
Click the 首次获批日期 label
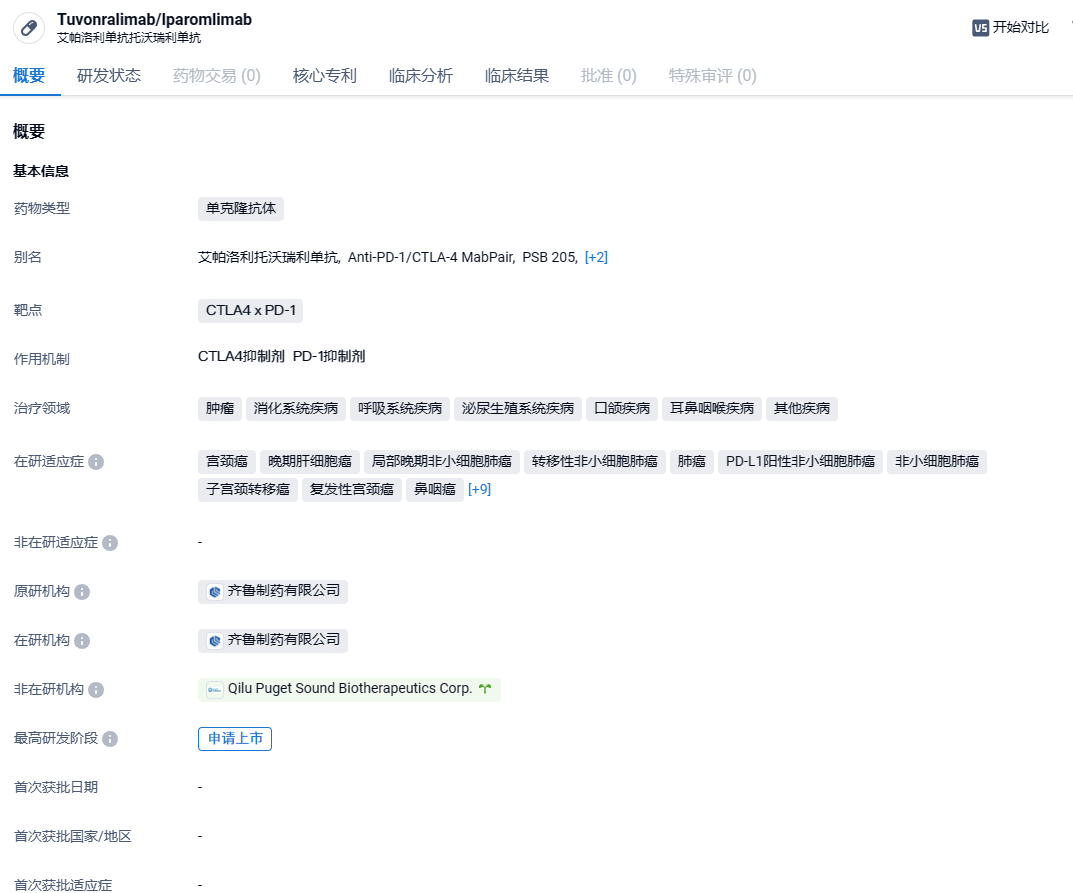click(x=56, y=788)
